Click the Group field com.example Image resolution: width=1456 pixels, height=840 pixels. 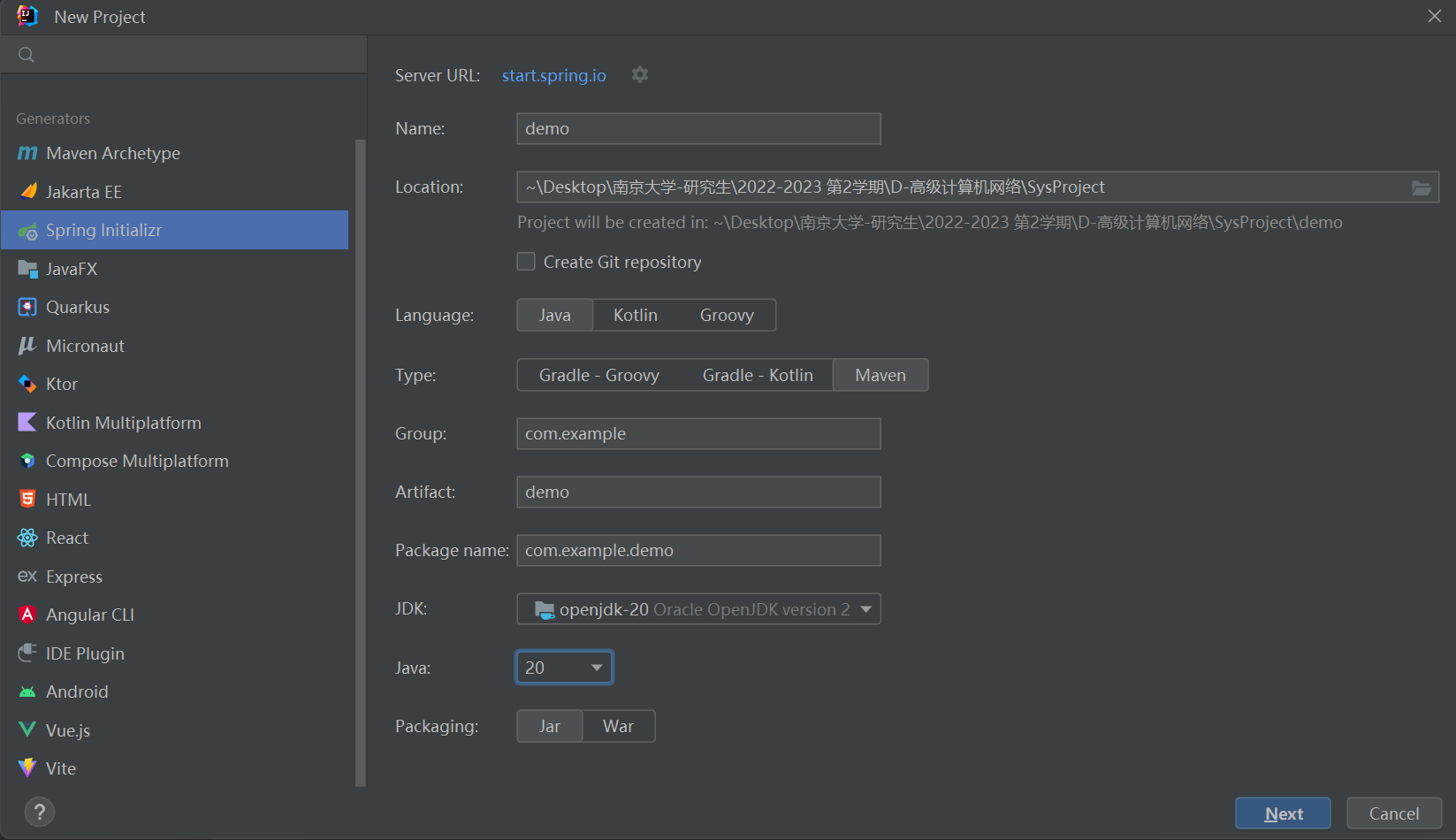[698, 433]
